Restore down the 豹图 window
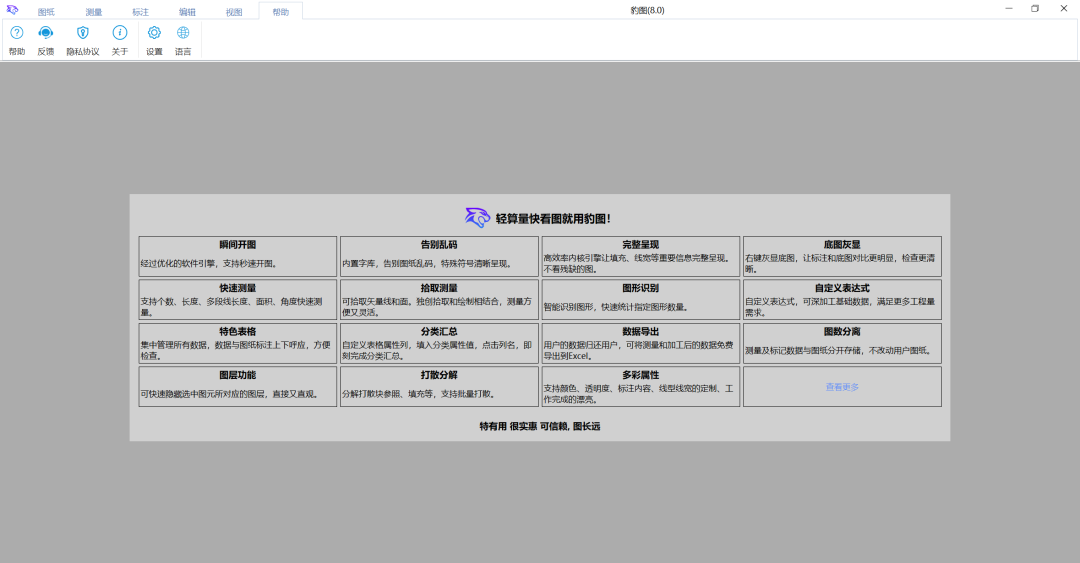This screenshot has height=563, width=1080. coord(1035,9)
